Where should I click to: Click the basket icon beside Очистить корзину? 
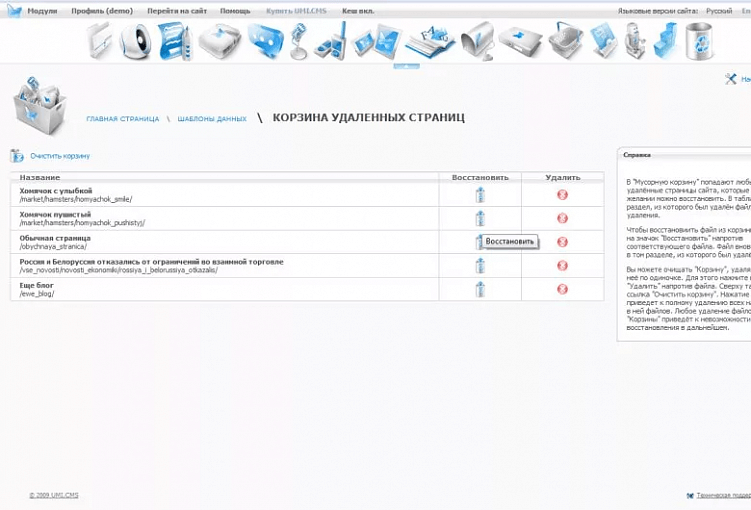17,156
